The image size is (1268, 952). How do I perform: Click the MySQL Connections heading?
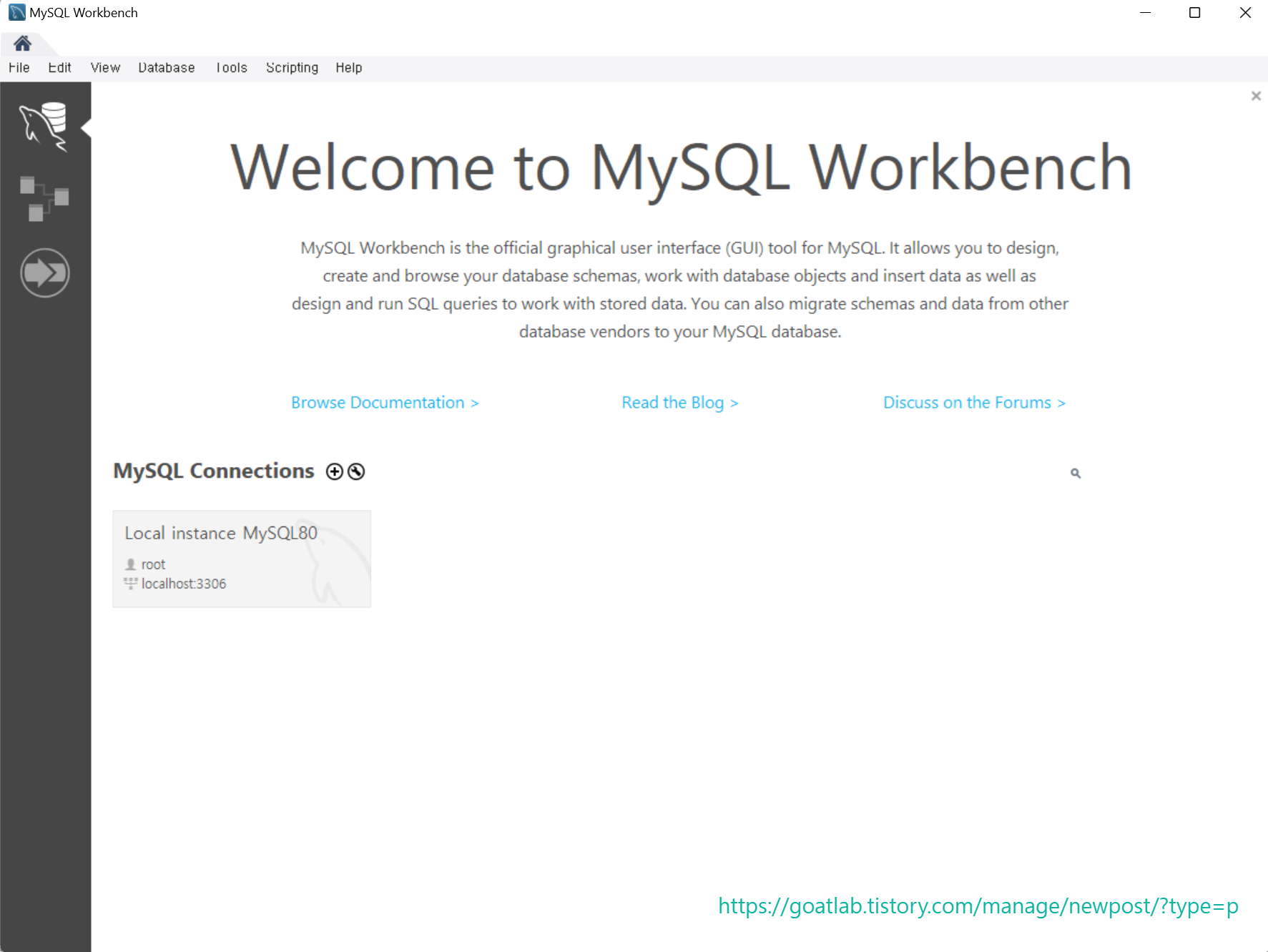(x=214, y=471)
